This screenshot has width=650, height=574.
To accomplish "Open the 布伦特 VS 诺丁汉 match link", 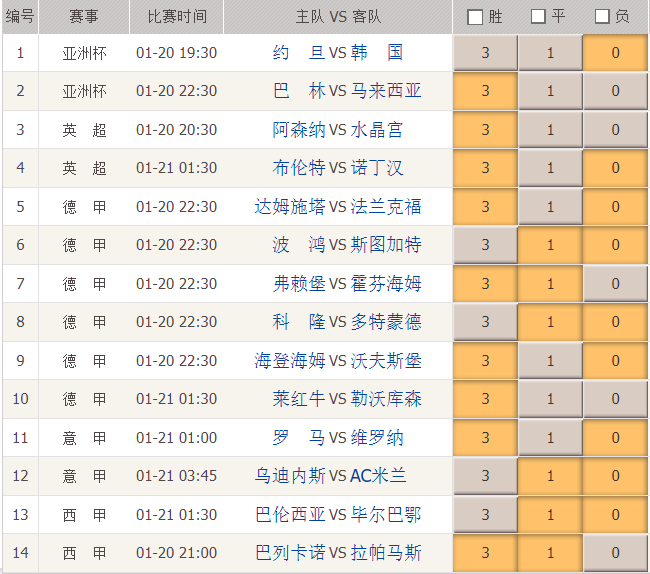I will click(x=337, y=168).
